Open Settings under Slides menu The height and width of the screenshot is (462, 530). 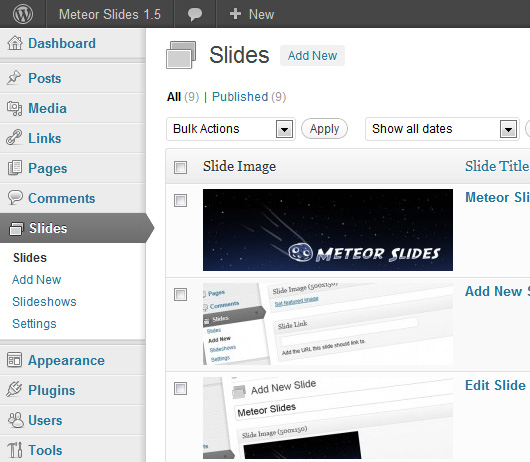point(34,323)
